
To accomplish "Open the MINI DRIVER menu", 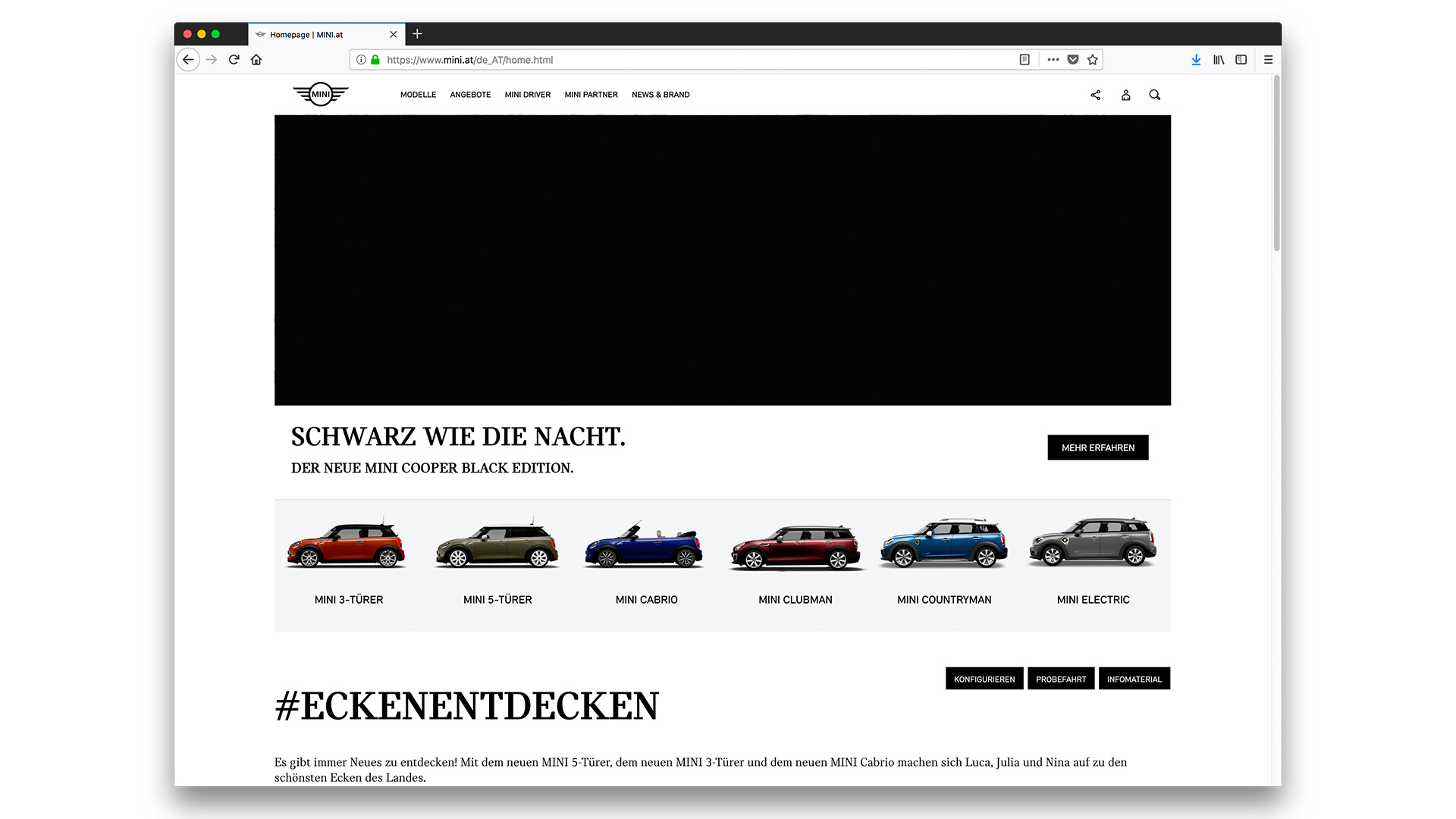I will coord(528,95).
